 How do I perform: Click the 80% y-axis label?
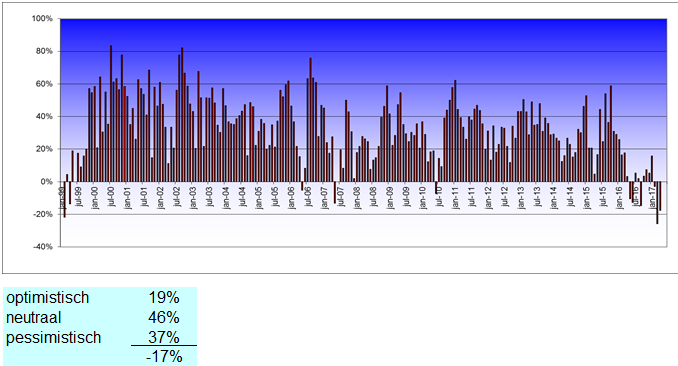click(x=44, y=51)
